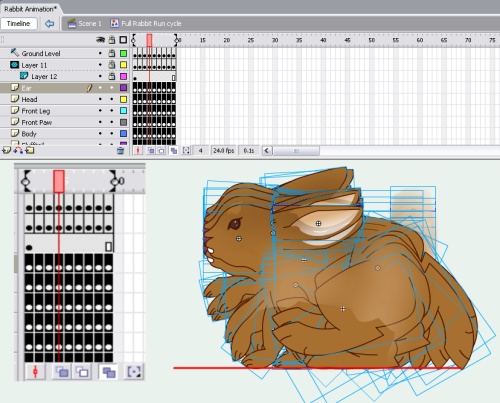Click the green outline swatch of Ground Level
The height and width of the screenshot is (403, 500).
123,53
